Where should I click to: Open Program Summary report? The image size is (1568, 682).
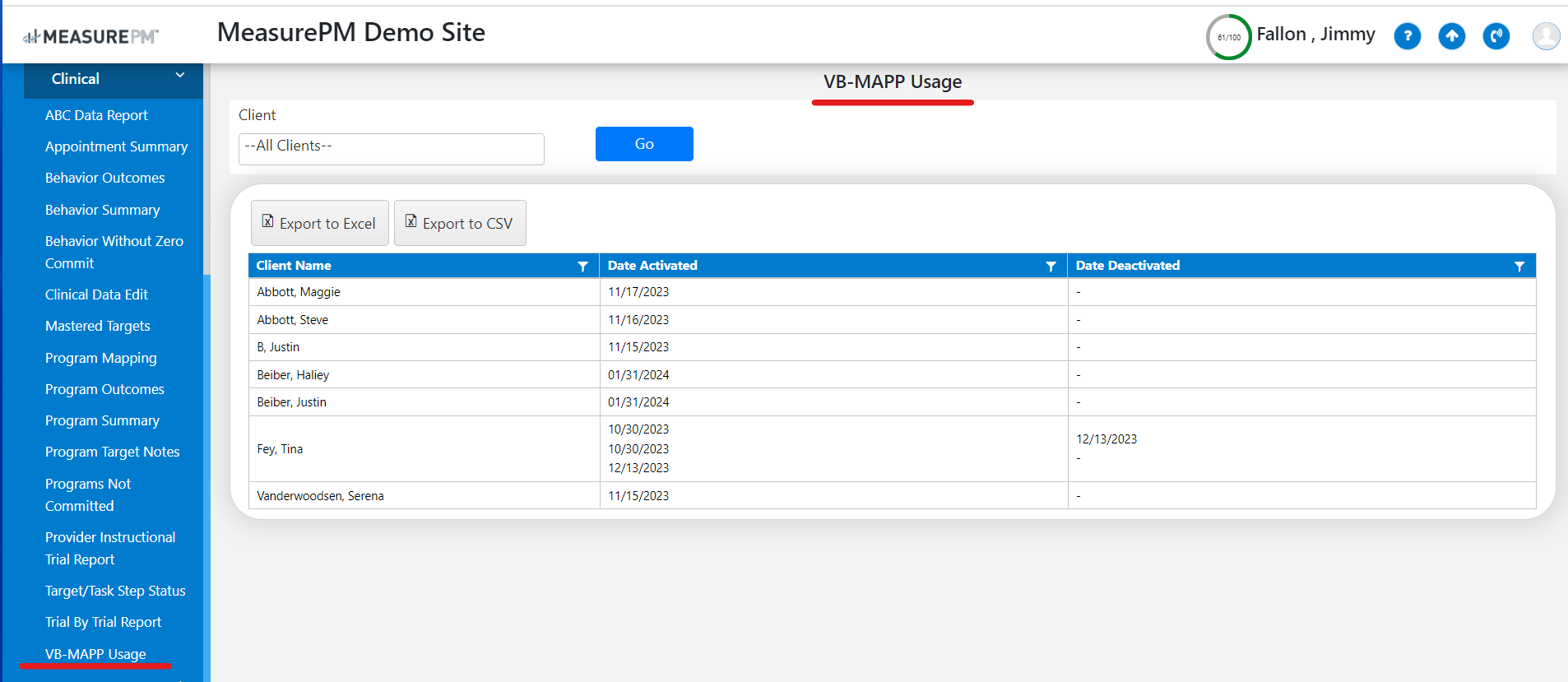102,420
